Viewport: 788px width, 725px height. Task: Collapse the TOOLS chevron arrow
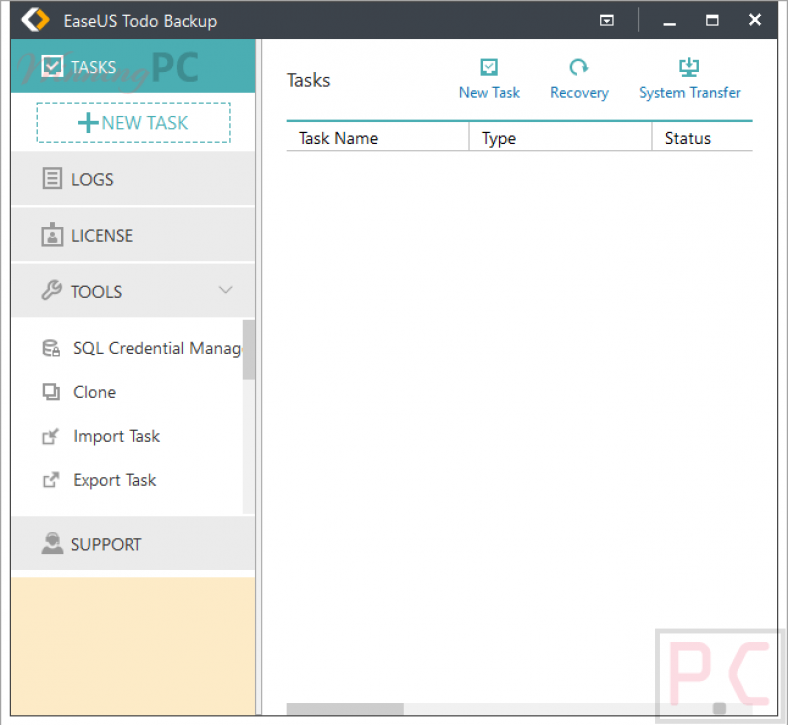pyautogui.click(x=225, y=290)
